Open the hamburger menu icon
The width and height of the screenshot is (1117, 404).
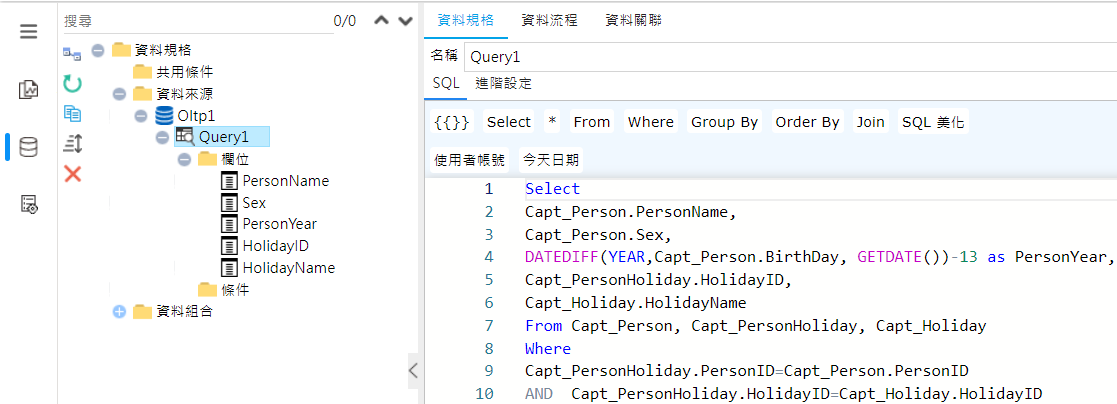click(28, 32)
